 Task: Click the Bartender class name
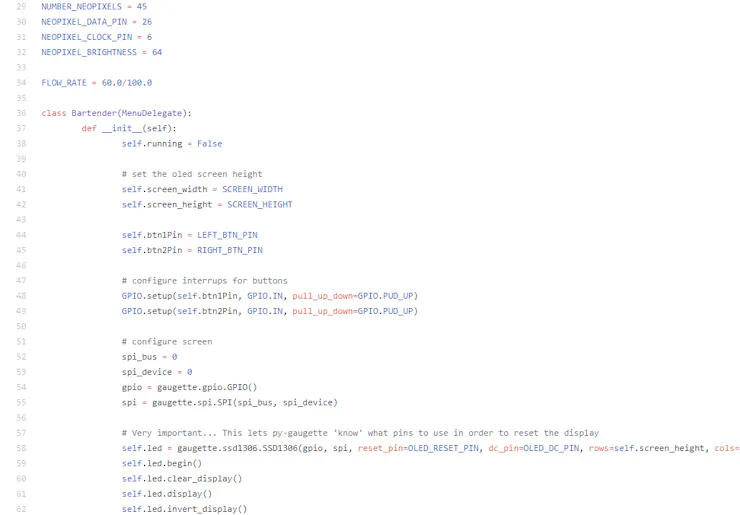point(94,113)
